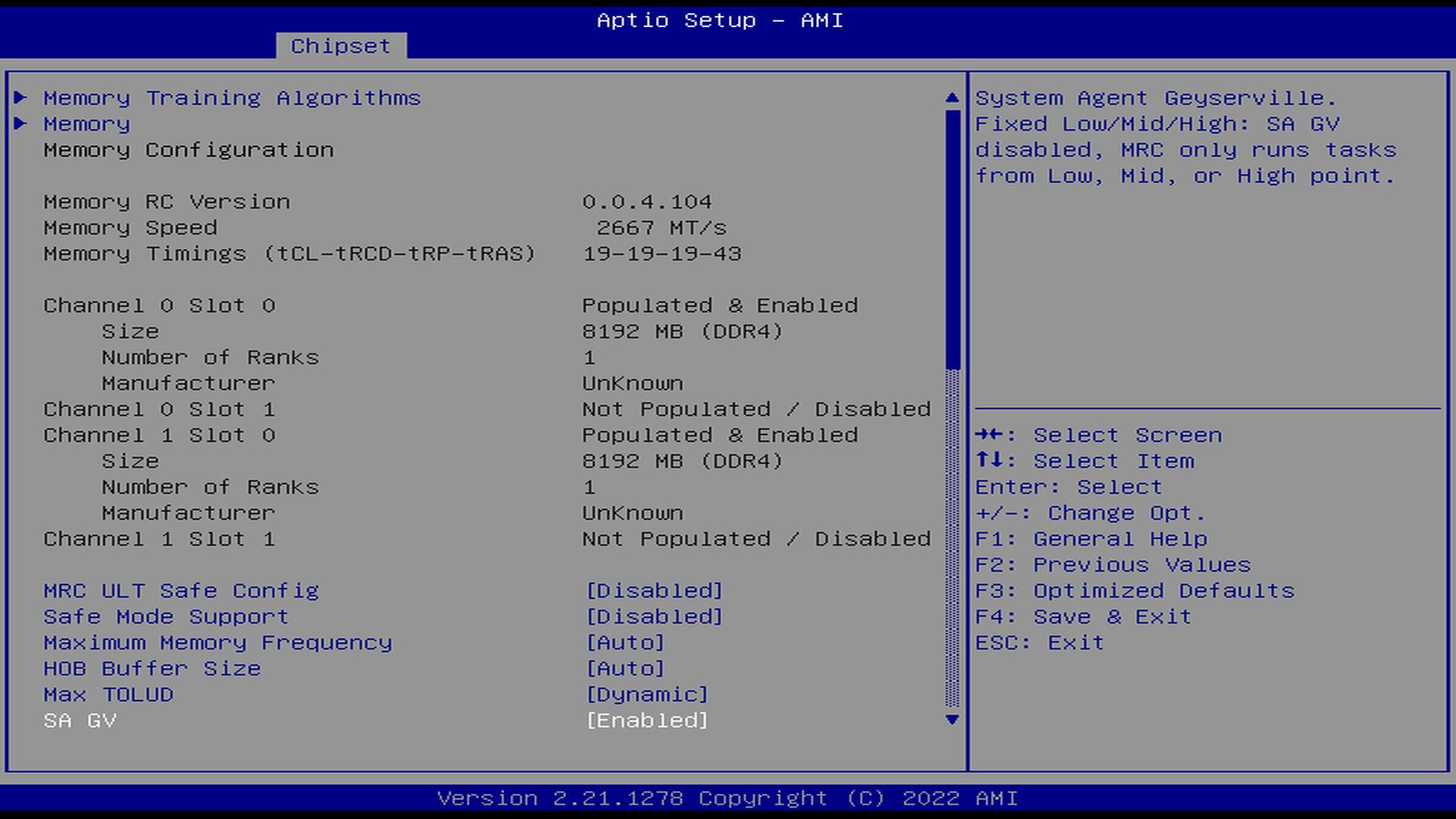Click the dark blue scrollbar thumb

(952, 239)
